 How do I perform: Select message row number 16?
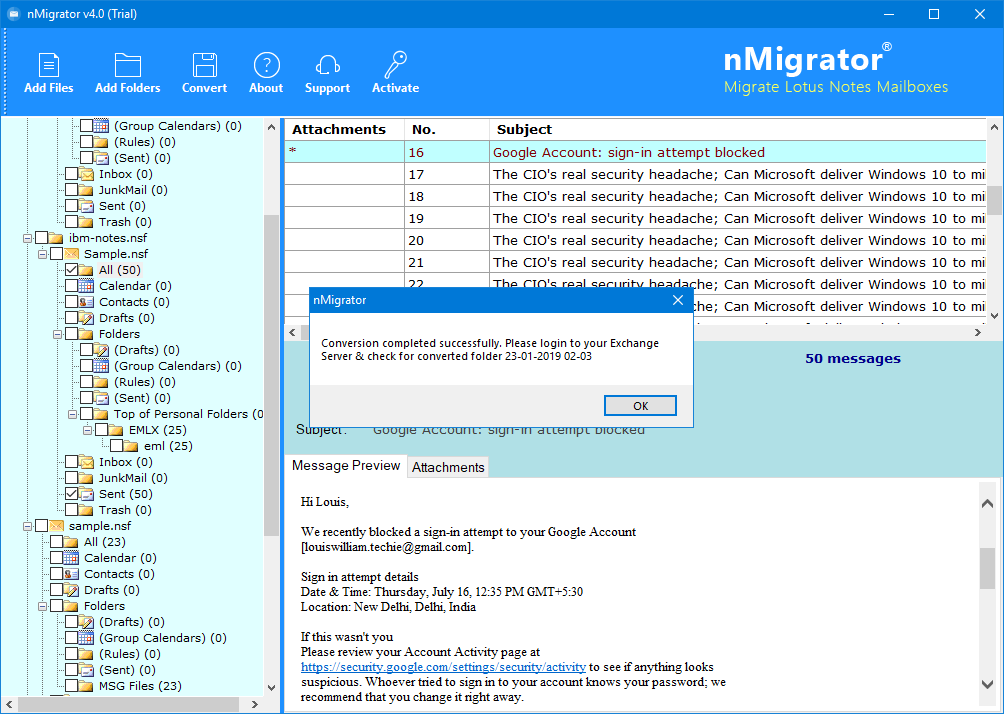point(635,152)
